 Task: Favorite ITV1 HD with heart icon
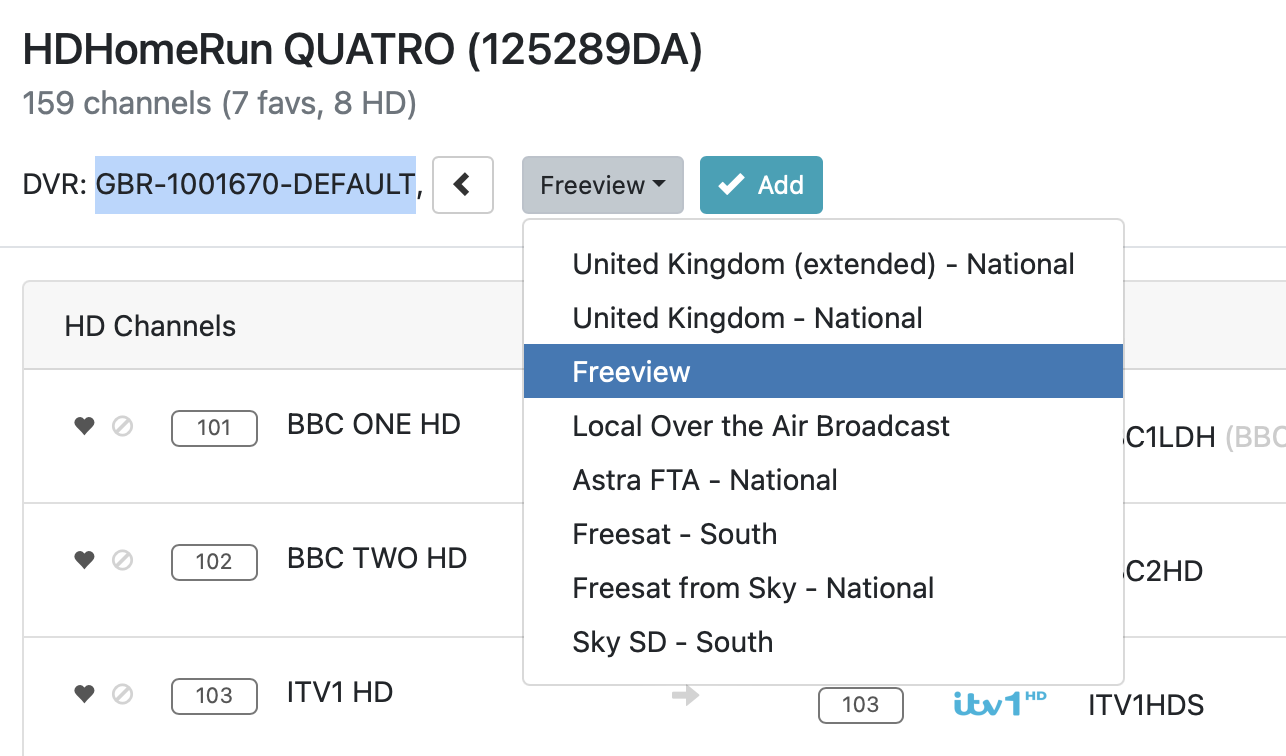(84, 694)
